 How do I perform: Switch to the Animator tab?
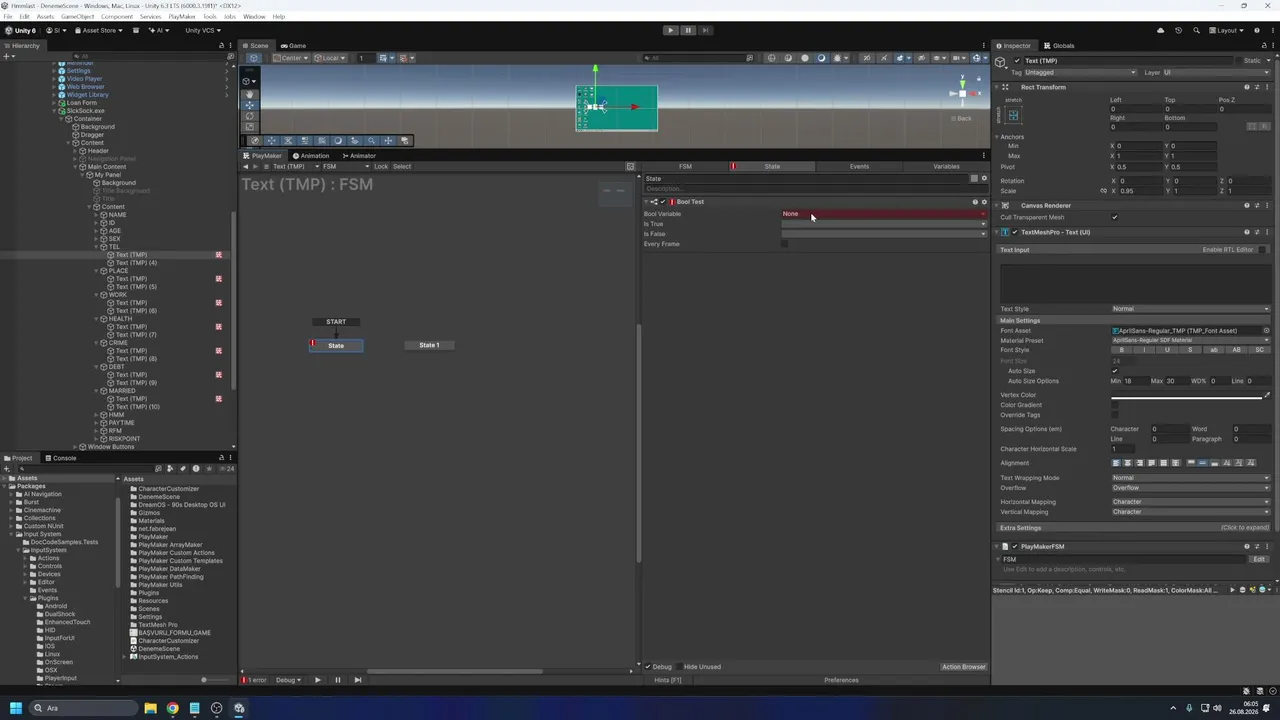click(359, 156)
